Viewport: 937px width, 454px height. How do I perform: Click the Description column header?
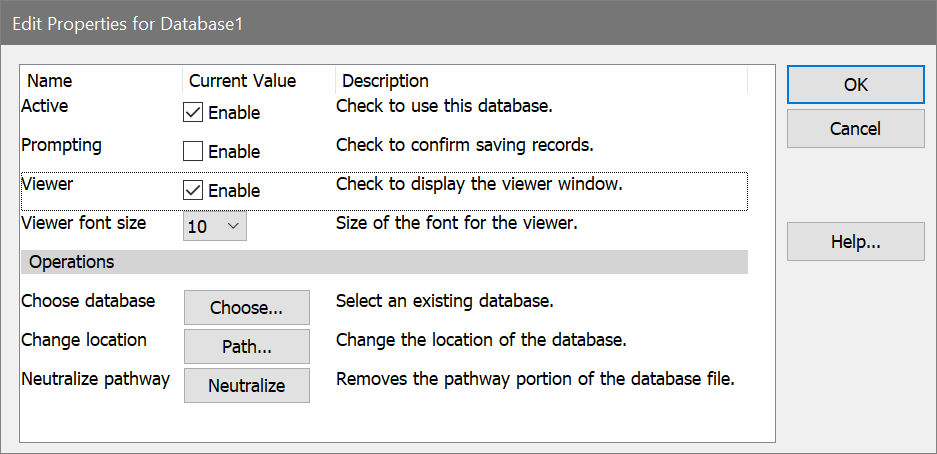[x=385, y=81]
